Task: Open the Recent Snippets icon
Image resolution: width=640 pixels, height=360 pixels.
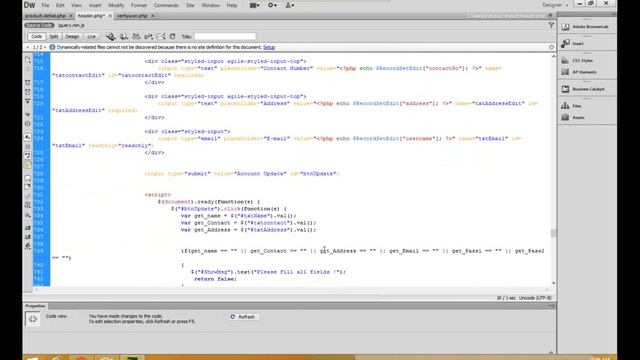Action: pyautogui.click(x=28, y=205)
